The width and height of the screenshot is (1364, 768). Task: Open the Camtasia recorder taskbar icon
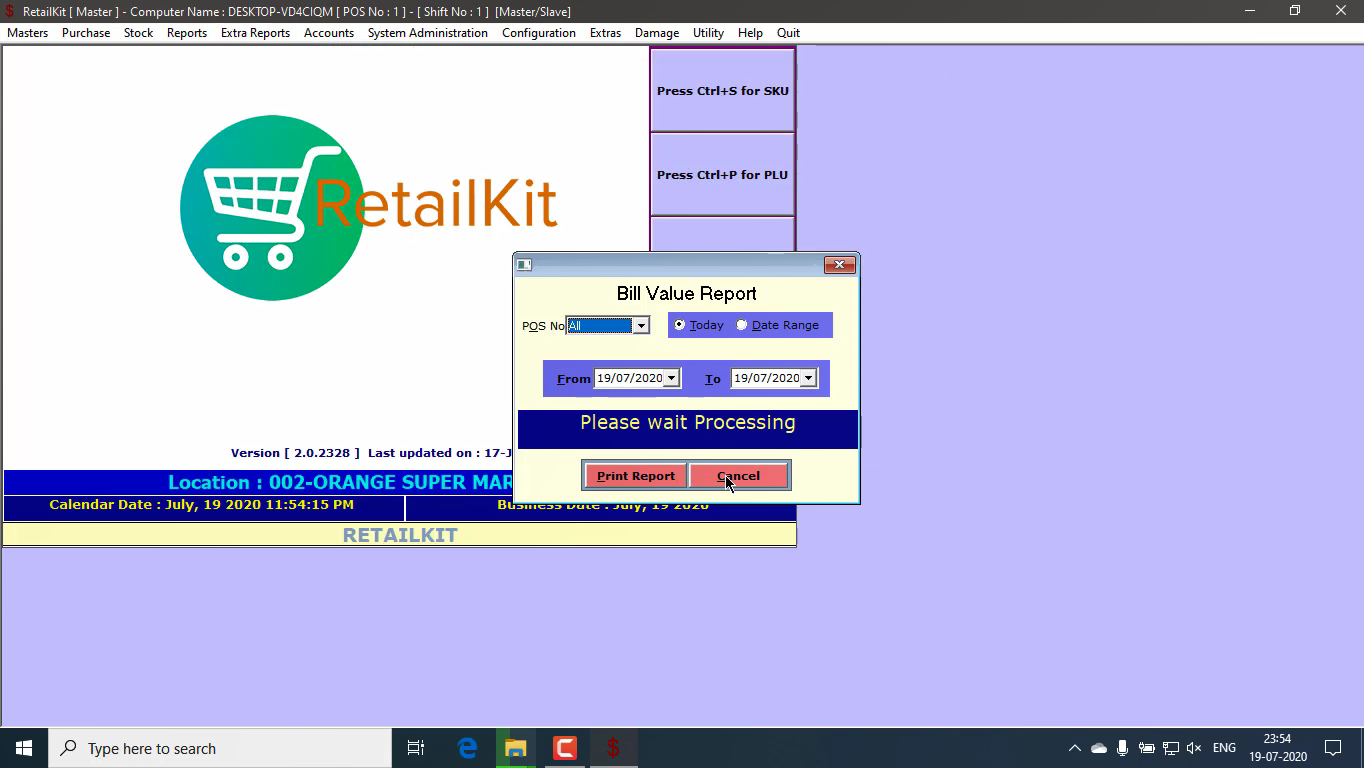[565, 748]
